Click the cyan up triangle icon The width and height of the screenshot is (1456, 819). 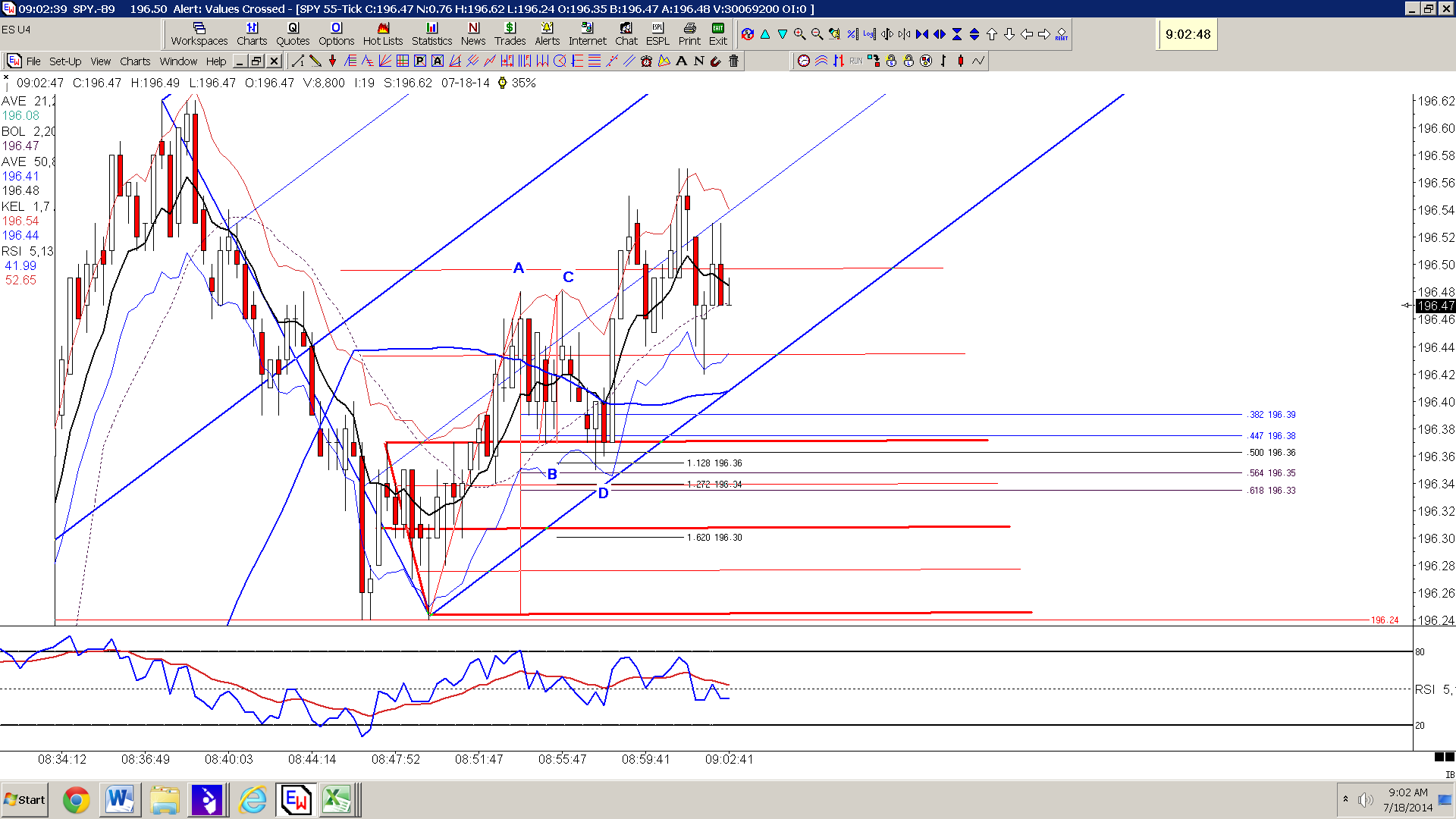765,34
